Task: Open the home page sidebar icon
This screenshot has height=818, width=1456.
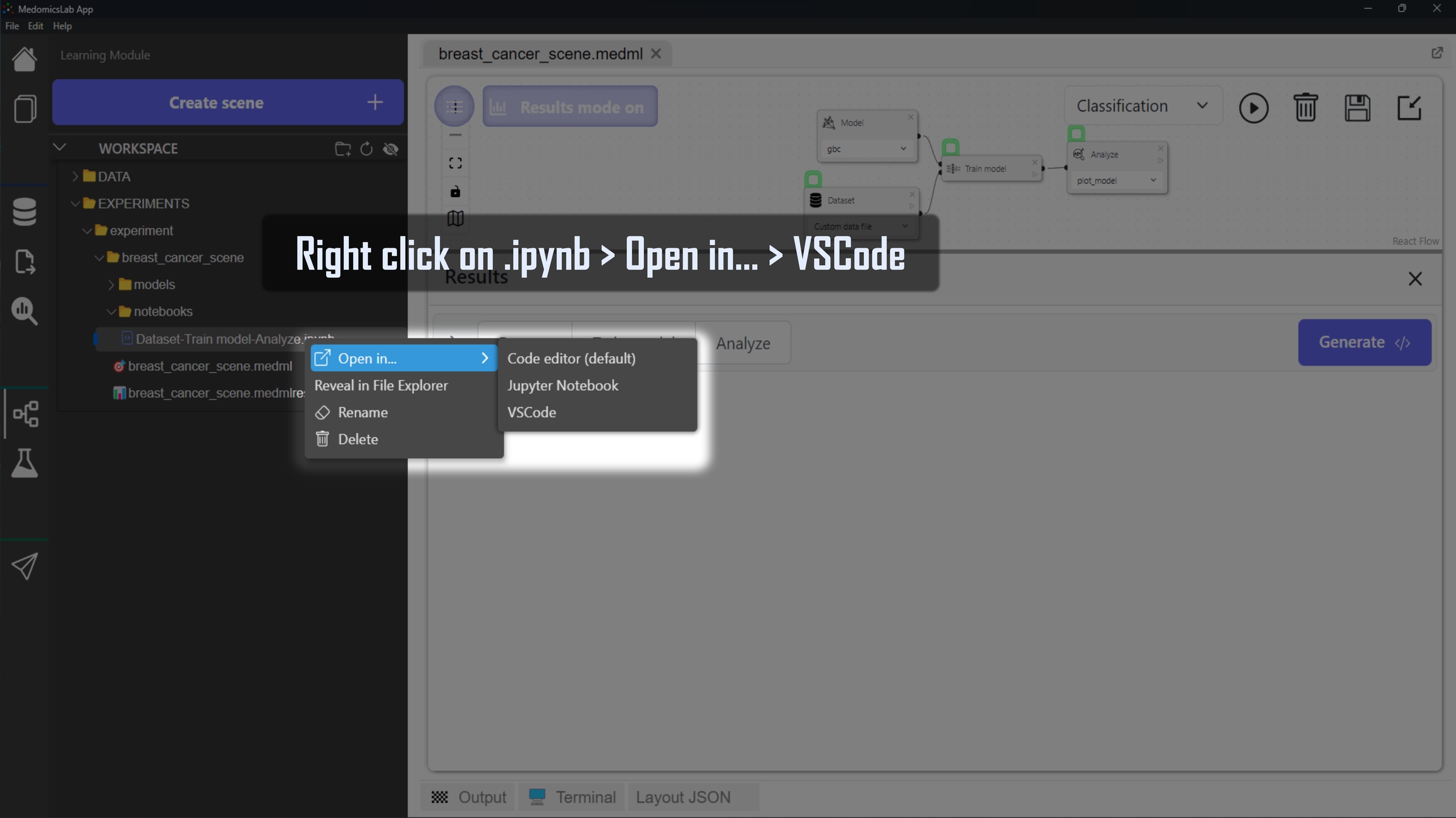Action: (25, 59)
